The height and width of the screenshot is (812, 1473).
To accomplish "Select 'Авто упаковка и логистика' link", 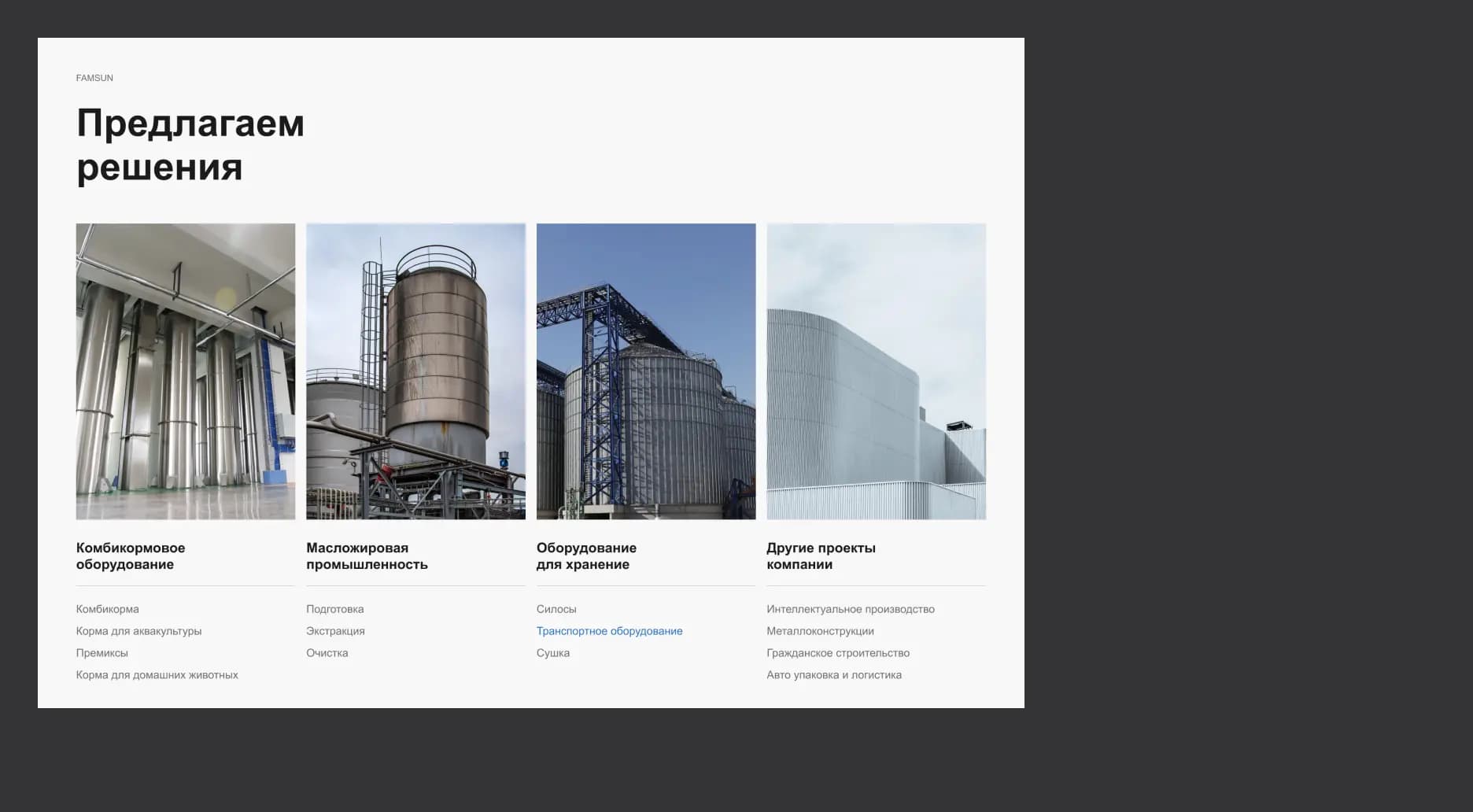I will [x=834, y=675].
